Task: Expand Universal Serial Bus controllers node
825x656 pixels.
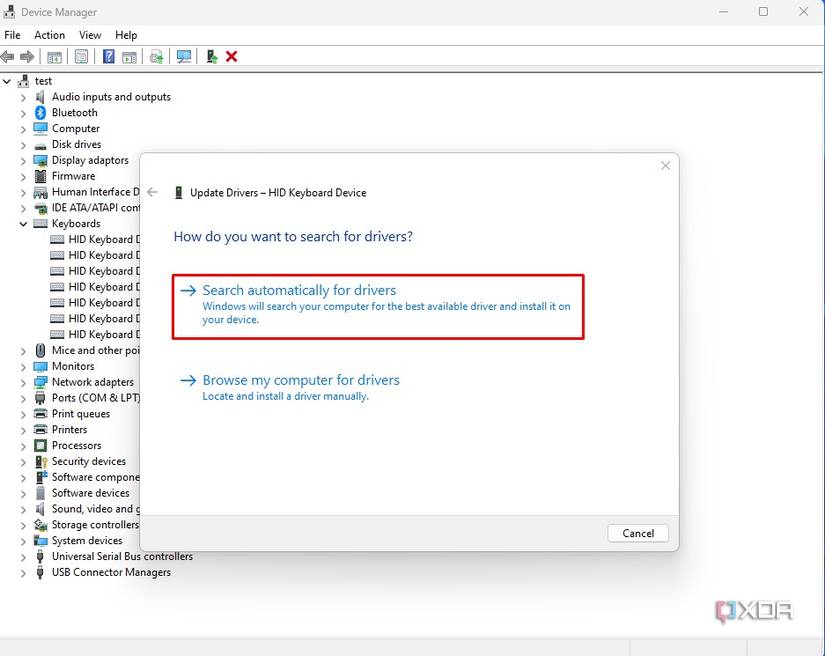Action: pos(23,557)
